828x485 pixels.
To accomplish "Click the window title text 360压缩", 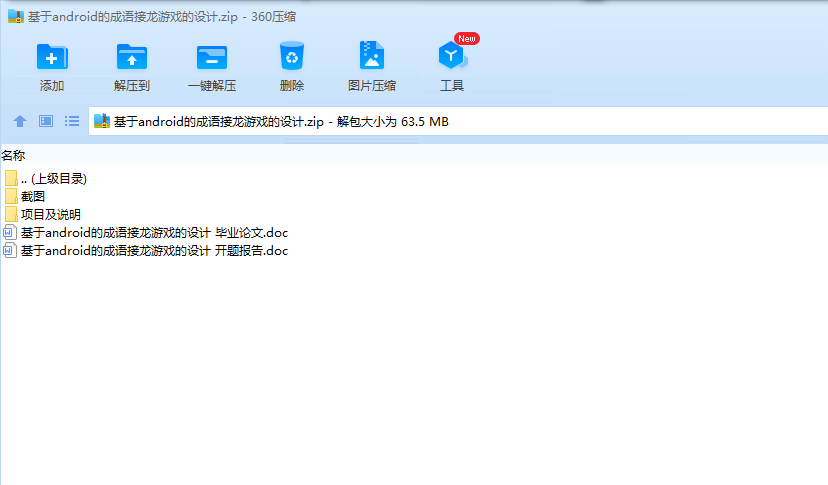I will point(273,17).
